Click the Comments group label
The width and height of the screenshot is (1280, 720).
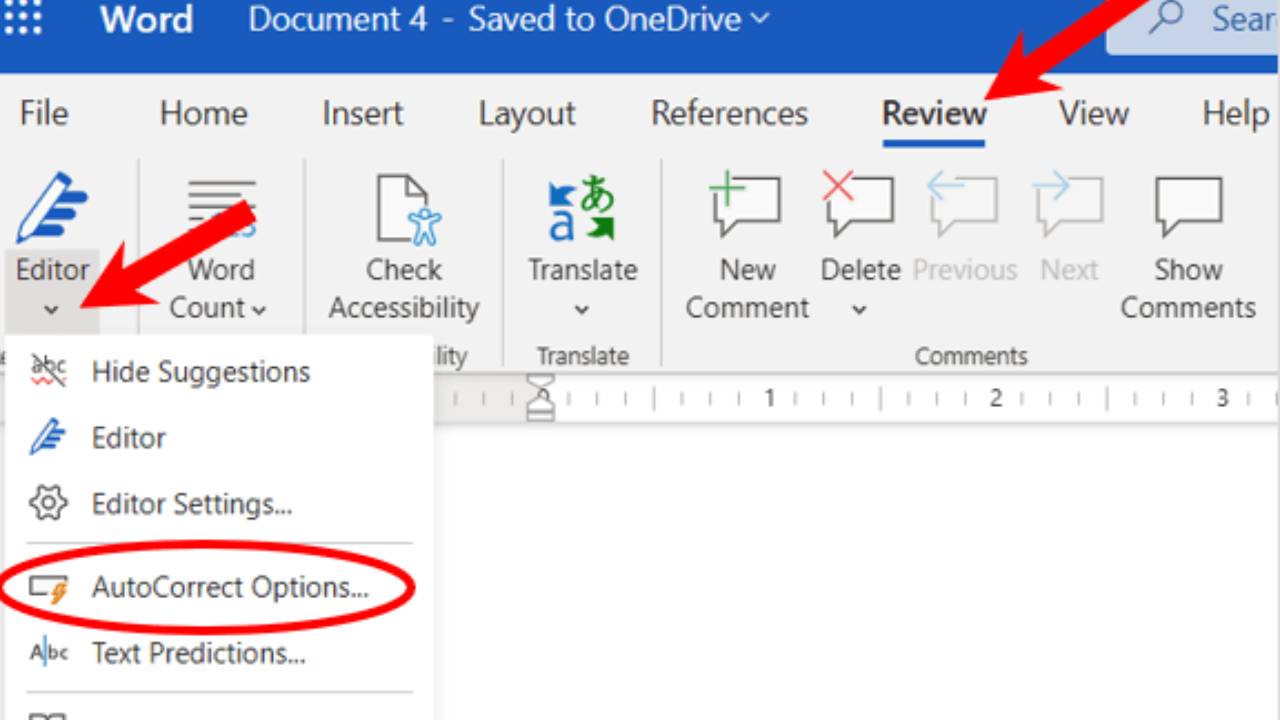tap(971, 356)
